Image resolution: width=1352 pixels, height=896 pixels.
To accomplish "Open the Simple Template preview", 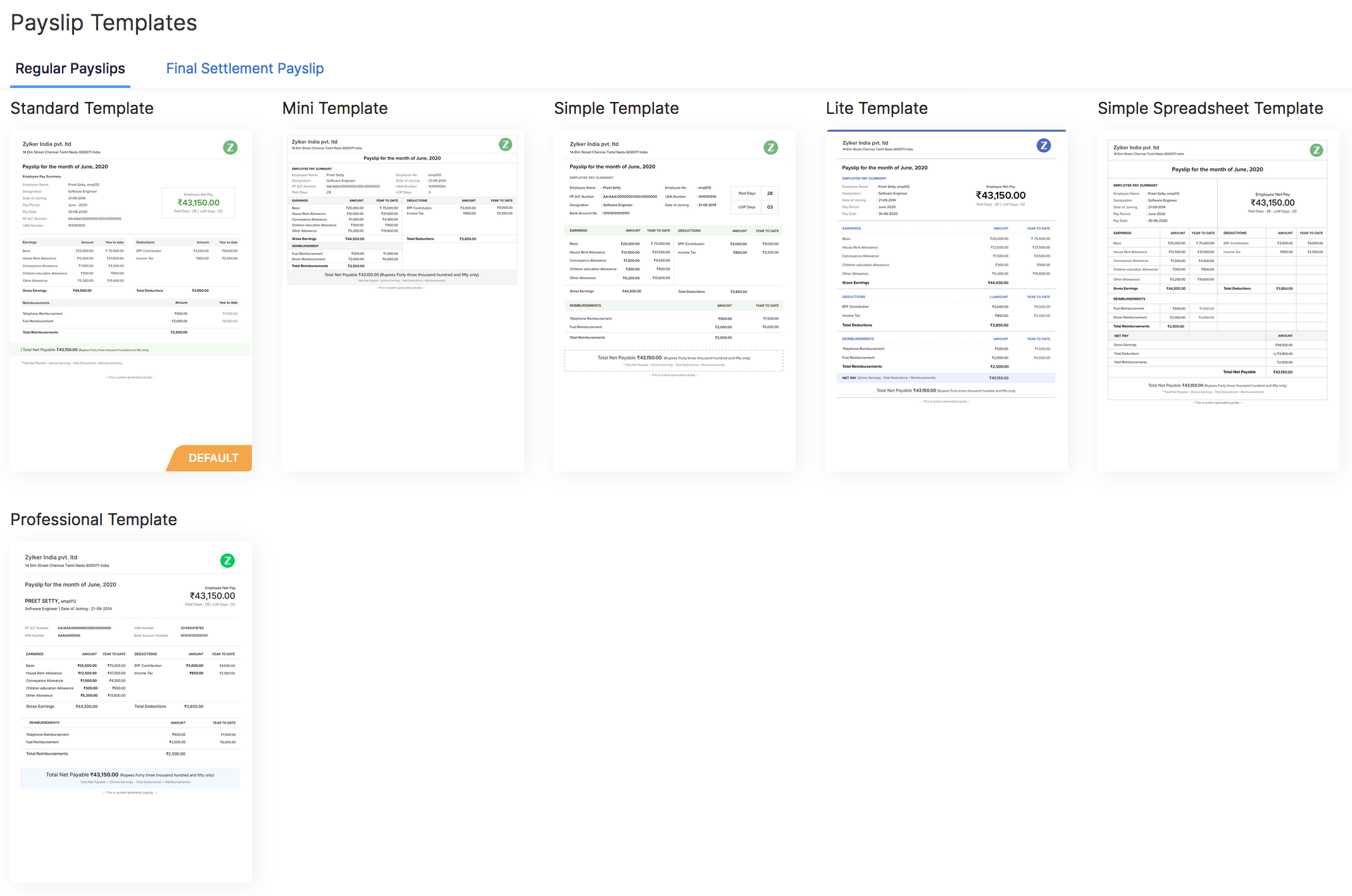I will 674,297.
